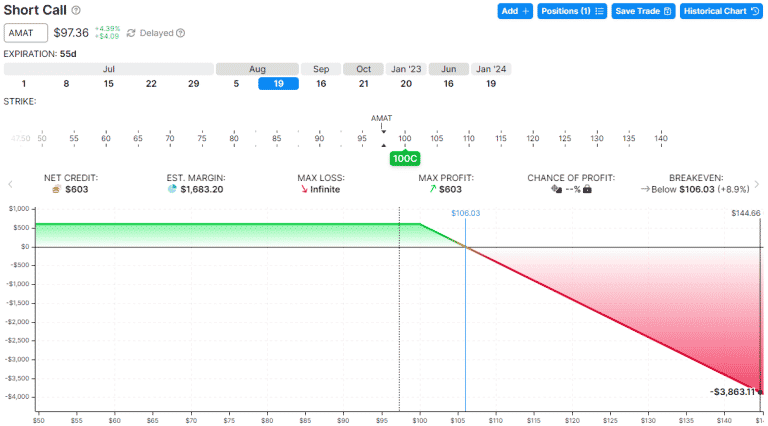Viewport: 768px width, 426px height.
Task: Select the Aug 19 expiration date
Action: [278, 84]
